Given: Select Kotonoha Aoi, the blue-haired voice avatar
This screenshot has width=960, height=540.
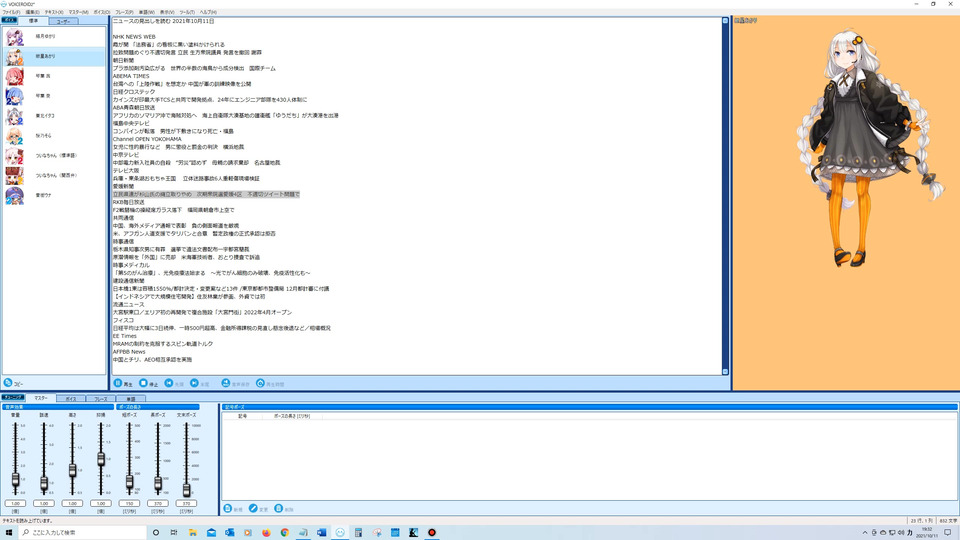Looking at the screenshot, I should 15,96.
